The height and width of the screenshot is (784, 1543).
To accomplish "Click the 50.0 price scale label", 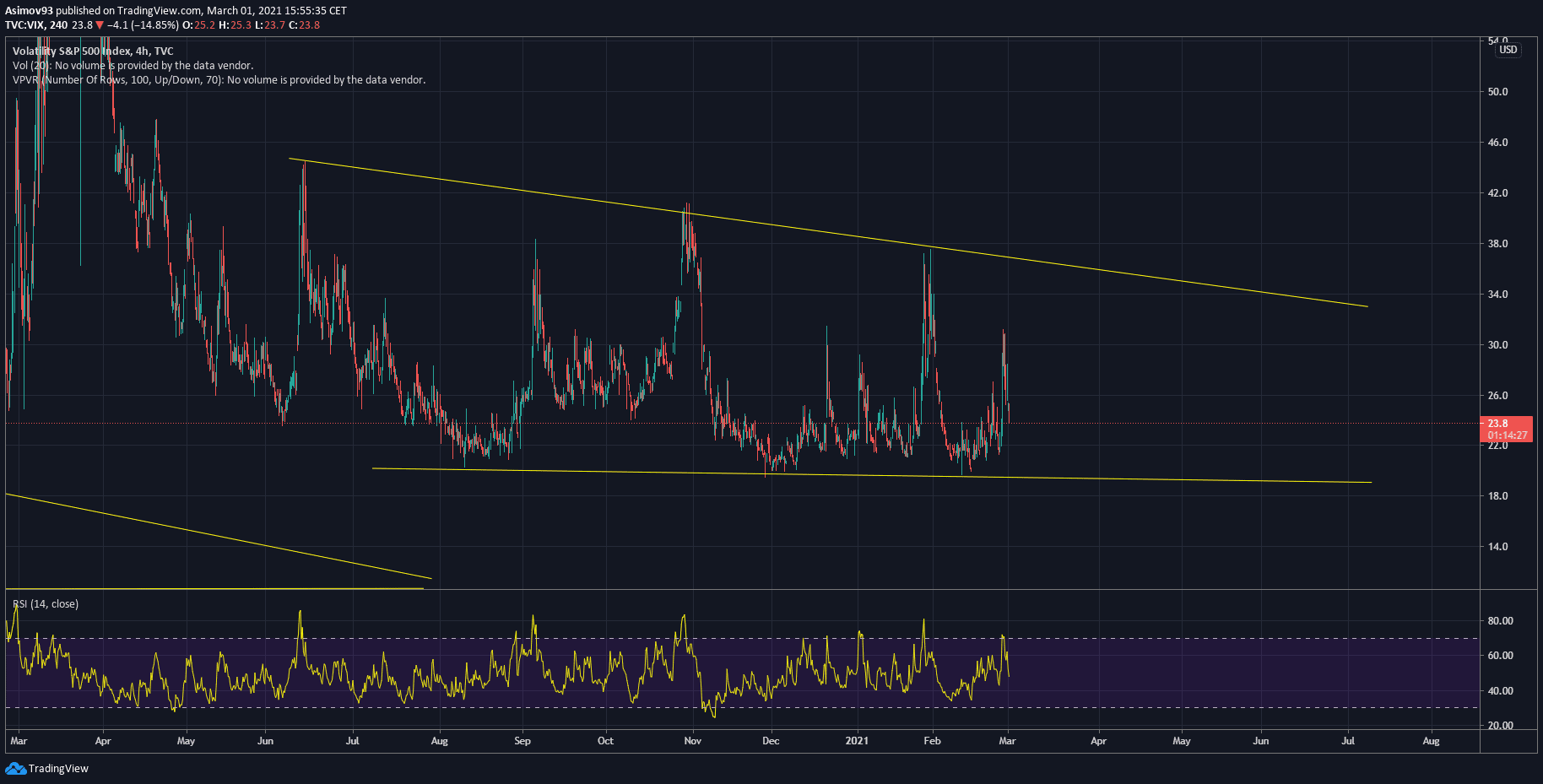I will click(x=1497, y=92).
